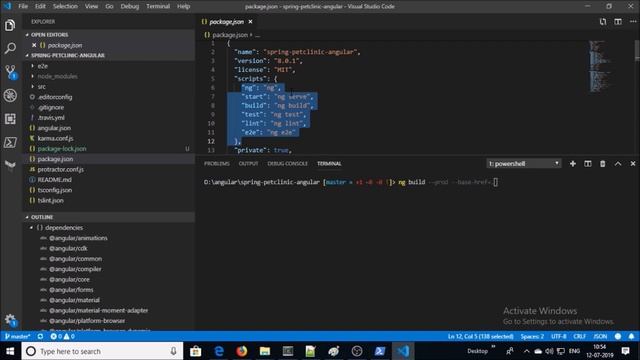The height and width of the screenshot is (360, 640).
Task: Open the File menu
Action: [x=23, y=6]
